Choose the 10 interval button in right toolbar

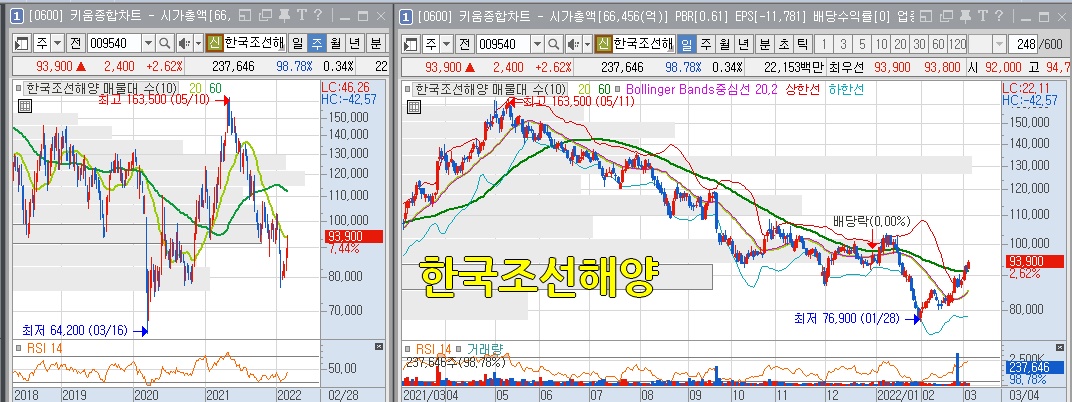click(881, 44)
